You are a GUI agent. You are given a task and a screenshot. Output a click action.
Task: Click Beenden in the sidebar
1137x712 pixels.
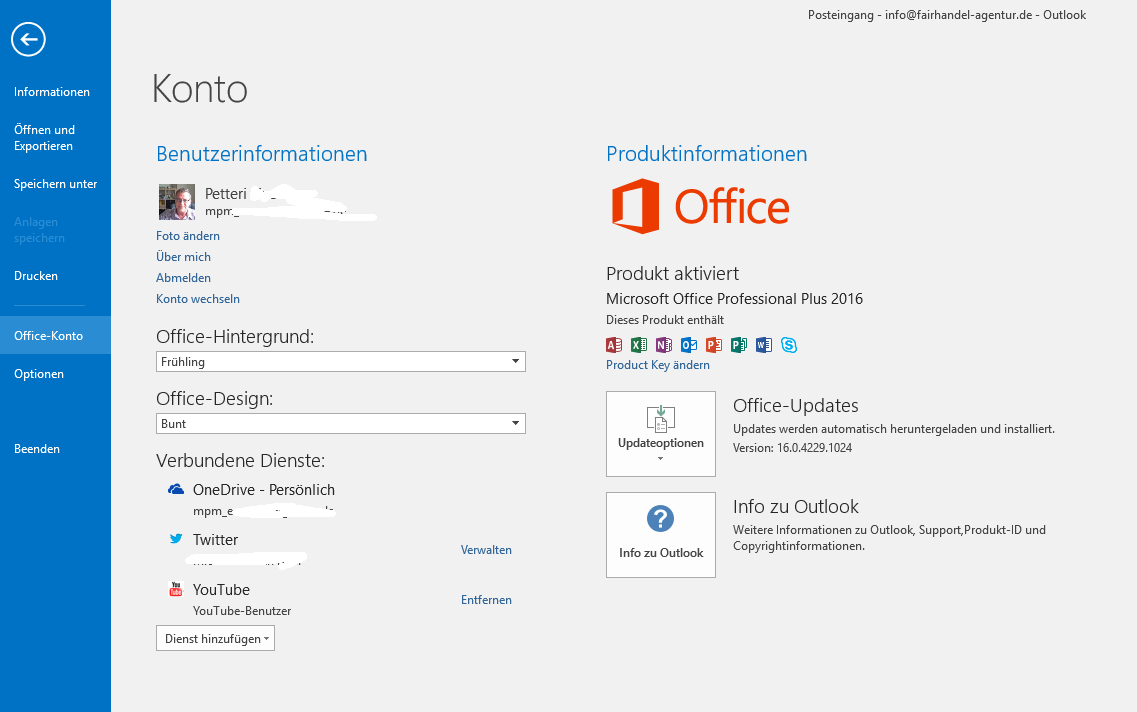pyautogui.click(x=36, y=449)
